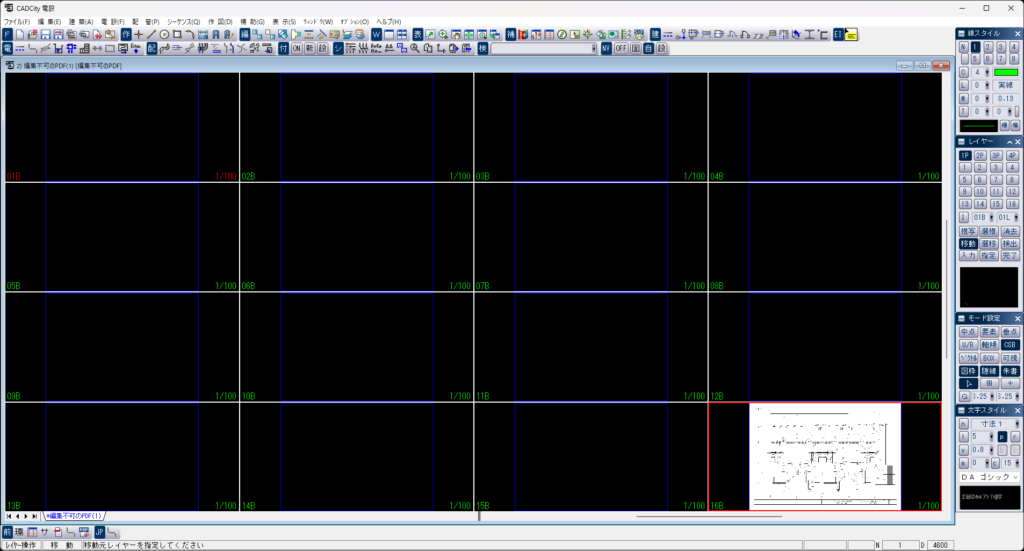1024x551 pixels.
Task: Toggle 隠線 hidden line mode
Action: tap(989, 371)
